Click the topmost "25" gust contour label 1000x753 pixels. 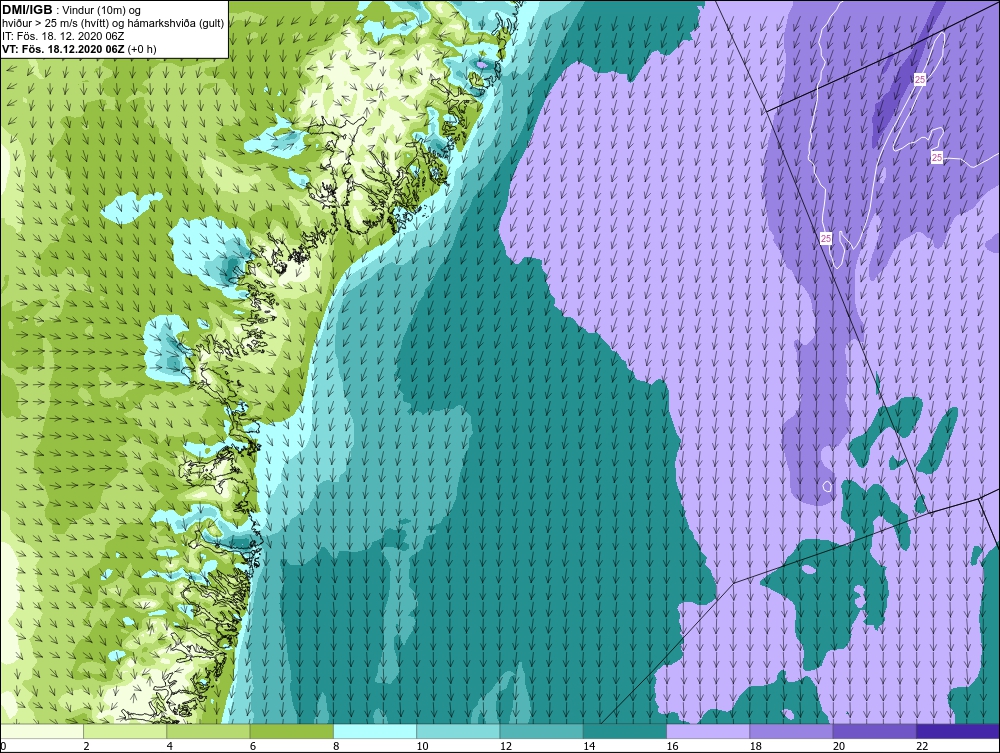pyautogui.click(x=920, y=80)
